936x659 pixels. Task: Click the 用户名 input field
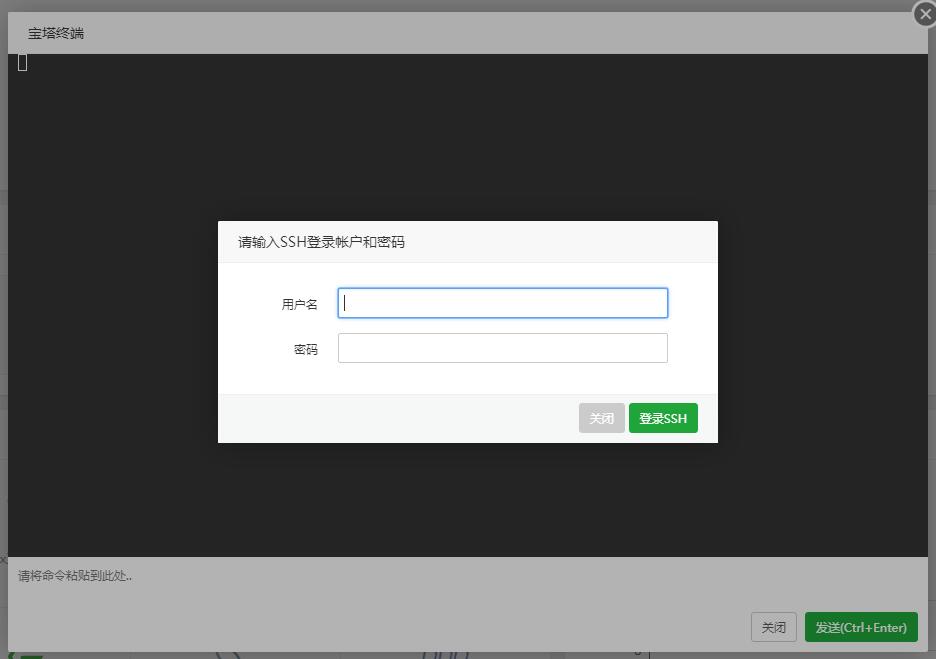point(503,303)
